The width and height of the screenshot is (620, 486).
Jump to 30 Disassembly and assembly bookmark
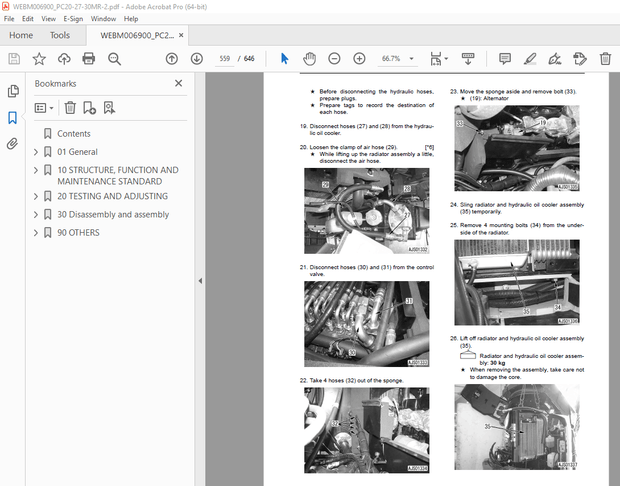pos(113,214)
